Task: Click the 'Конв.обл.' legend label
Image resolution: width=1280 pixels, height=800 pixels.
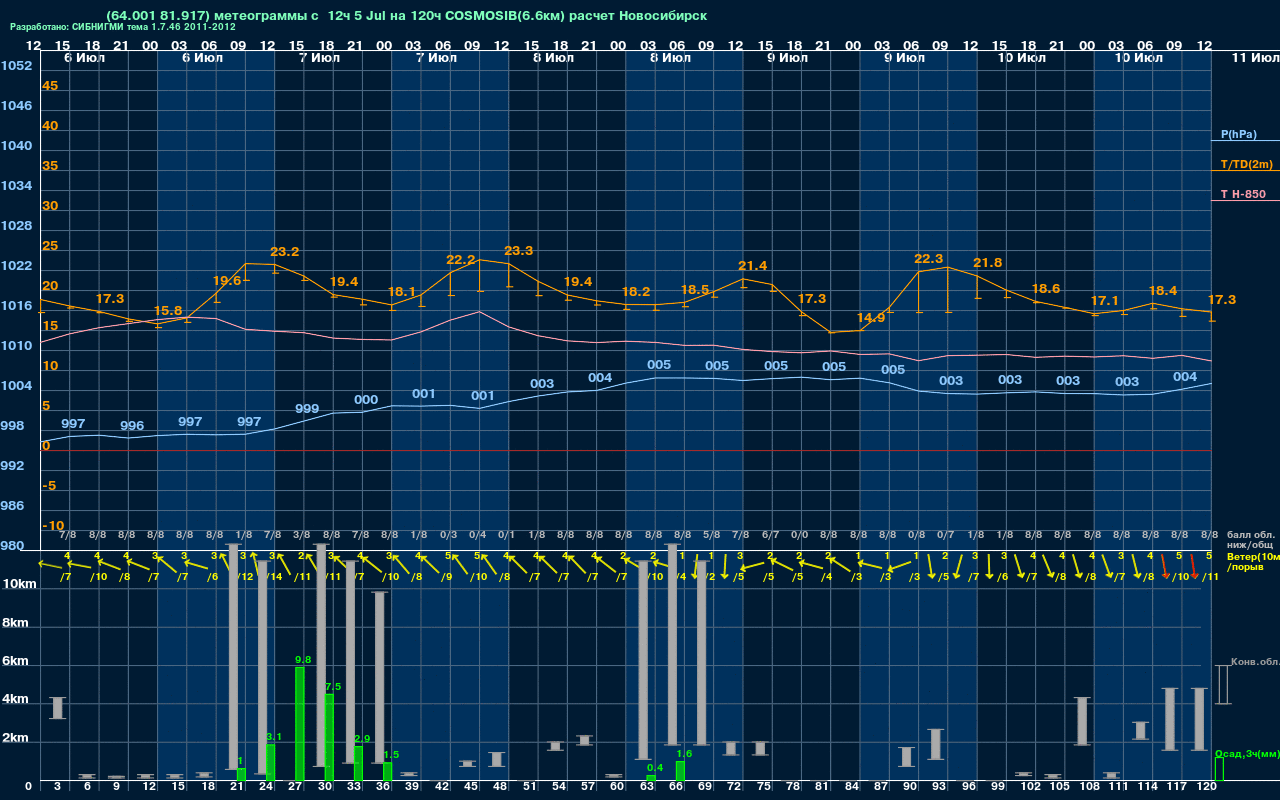Action: click(1255, 662)
